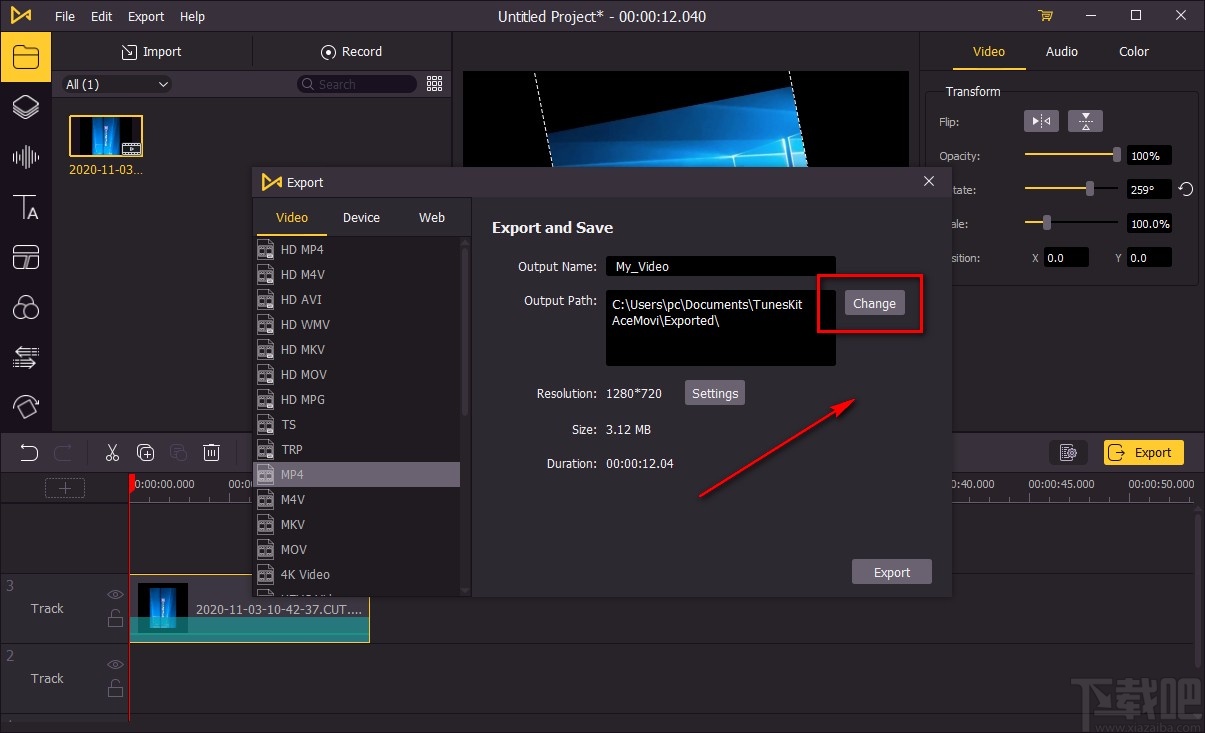
Task: Switch to the Web tab in Export dialog
Action: tap(432, 217)
